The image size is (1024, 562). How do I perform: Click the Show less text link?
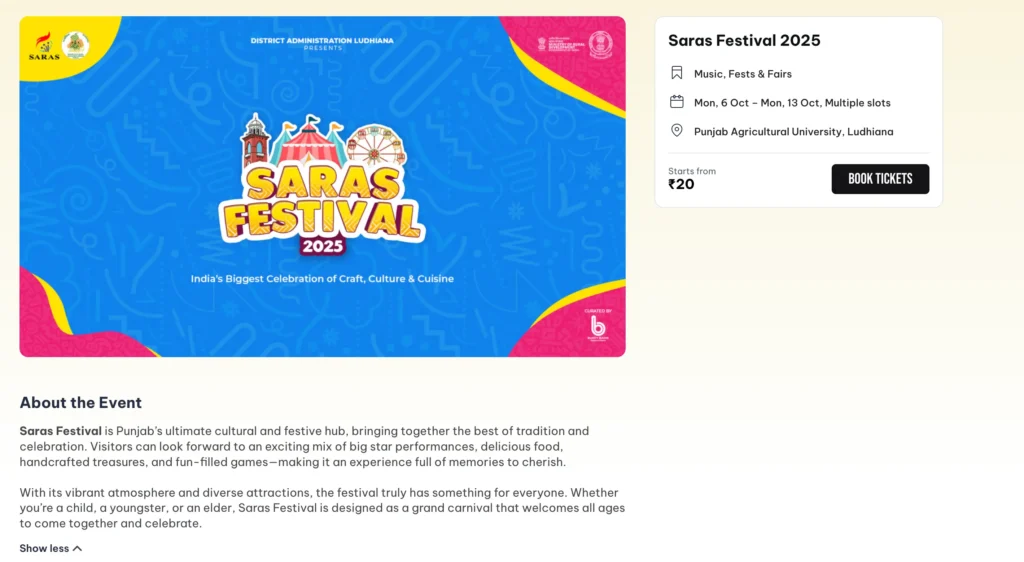tap(44, 548)
